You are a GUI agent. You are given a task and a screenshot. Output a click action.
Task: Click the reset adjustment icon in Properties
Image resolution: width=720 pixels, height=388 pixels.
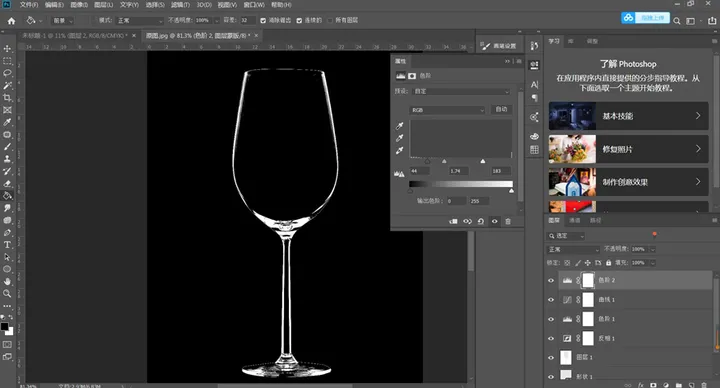pyautogui.click(x=481, y=221)
